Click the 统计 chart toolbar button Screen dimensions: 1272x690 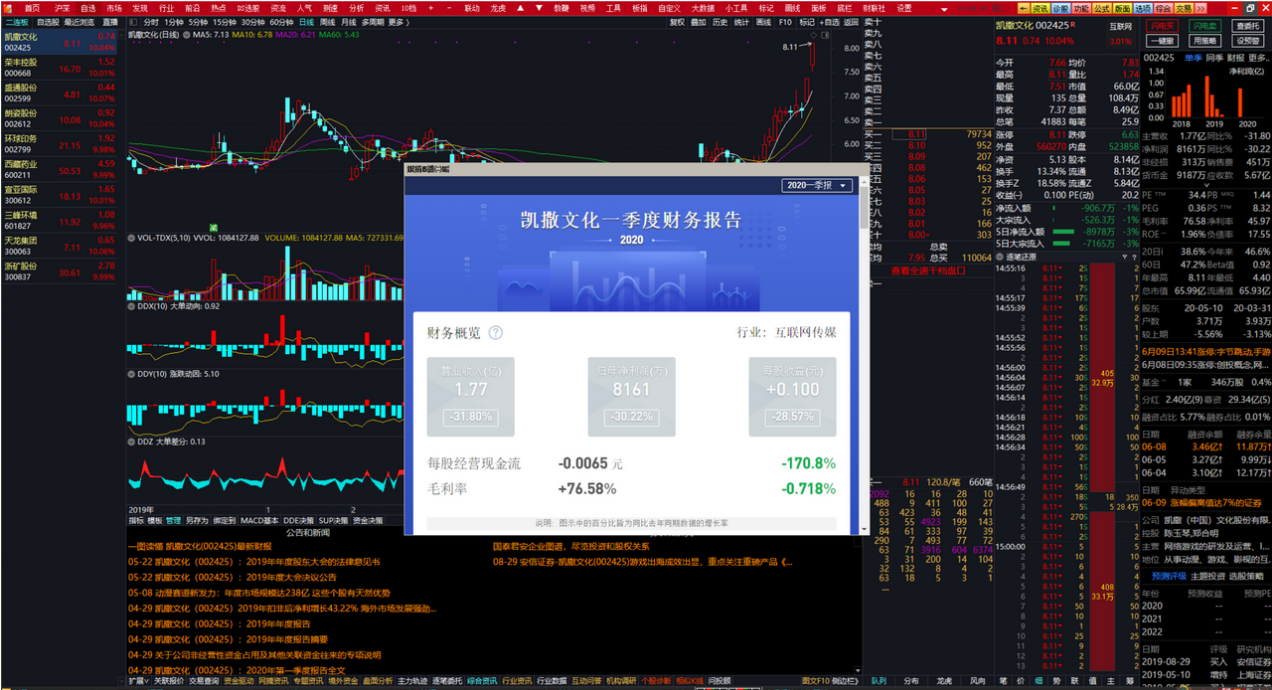pyautogui.click(x=741, y=21)
